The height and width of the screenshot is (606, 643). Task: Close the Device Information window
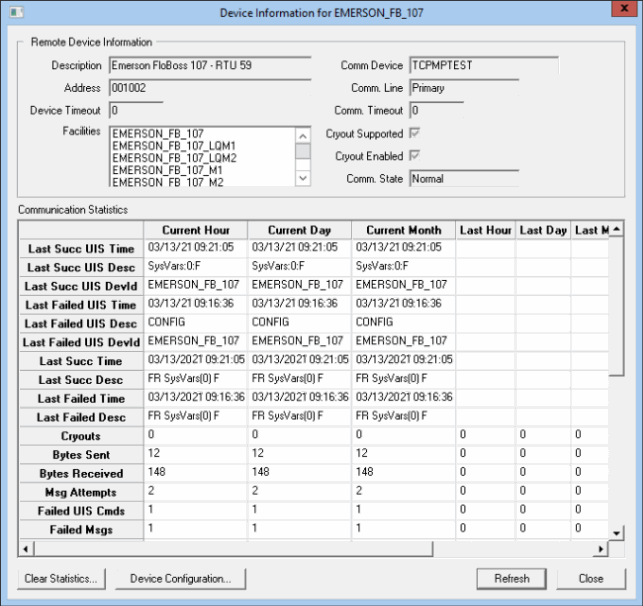pos(624,9)
